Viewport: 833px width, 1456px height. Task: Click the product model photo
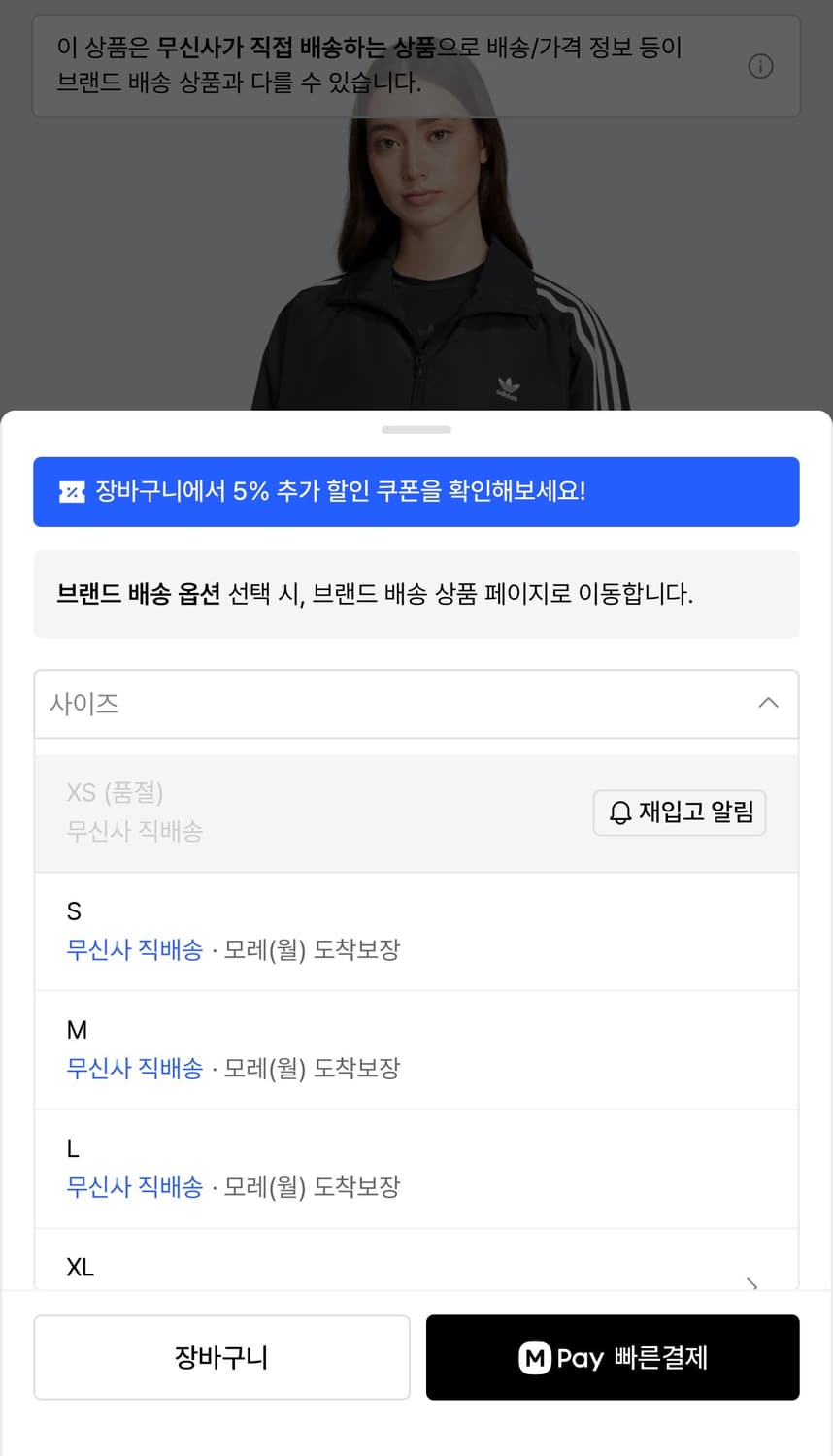click(x=416, y=243)
